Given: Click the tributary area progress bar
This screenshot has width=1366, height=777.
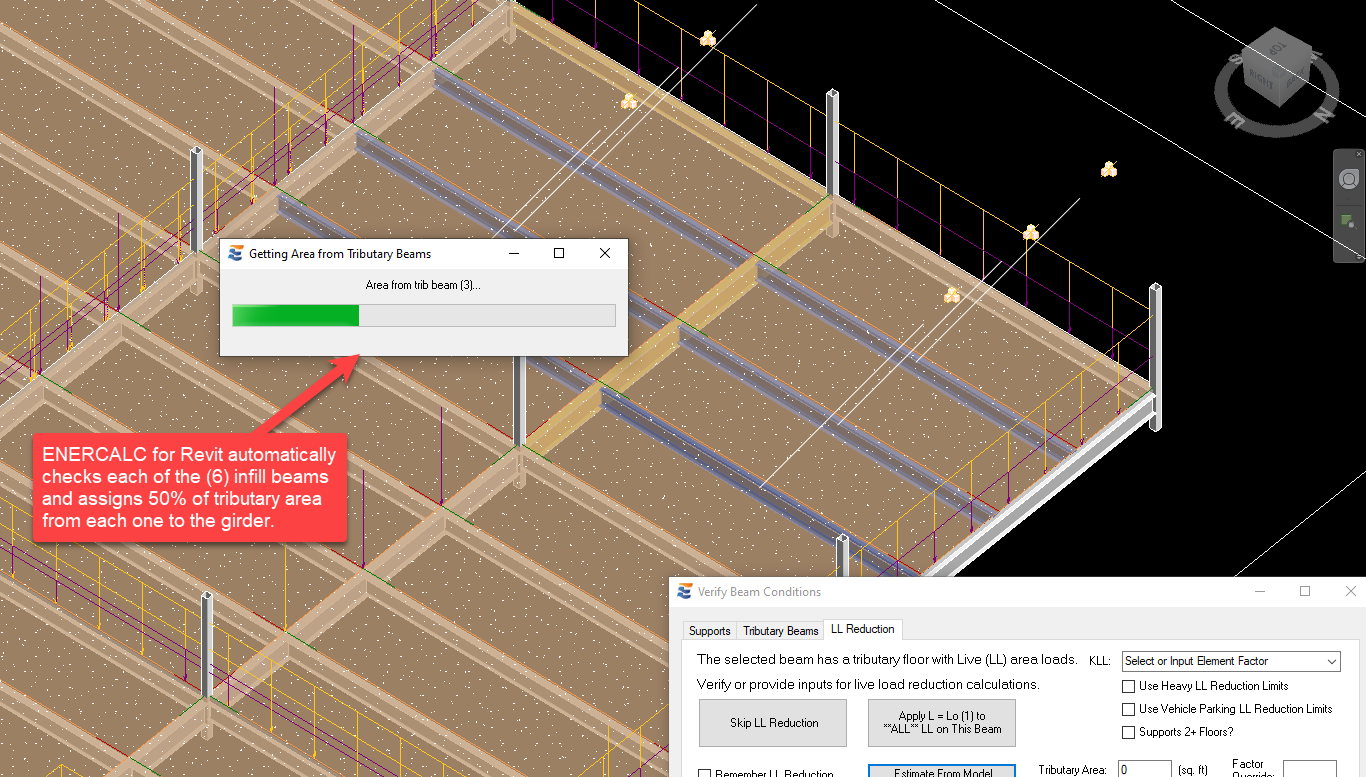Looking at the screenshot, I should click(424, 316).
